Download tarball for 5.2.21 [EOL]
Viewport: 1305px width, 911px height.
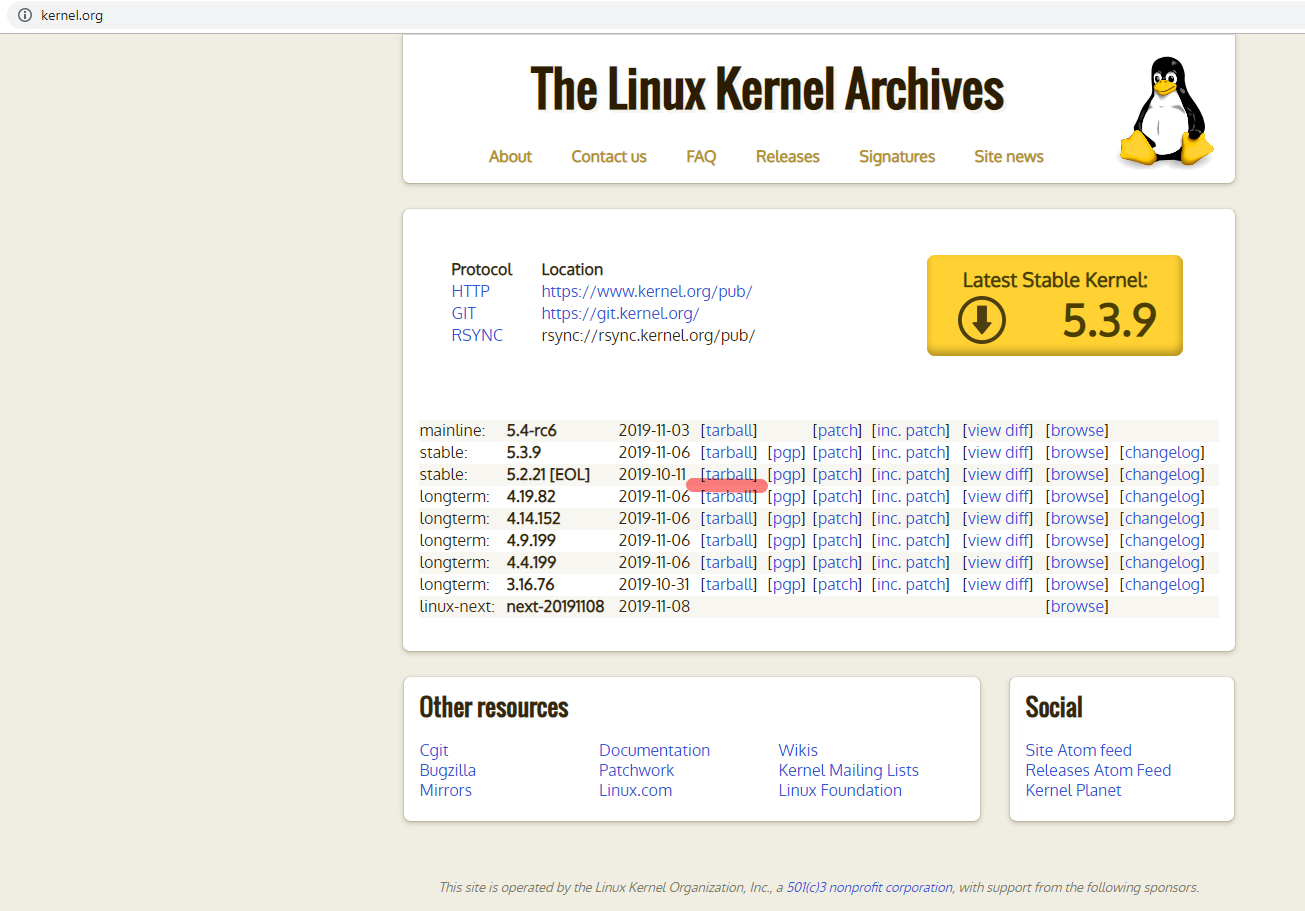[x=729, y=474]
